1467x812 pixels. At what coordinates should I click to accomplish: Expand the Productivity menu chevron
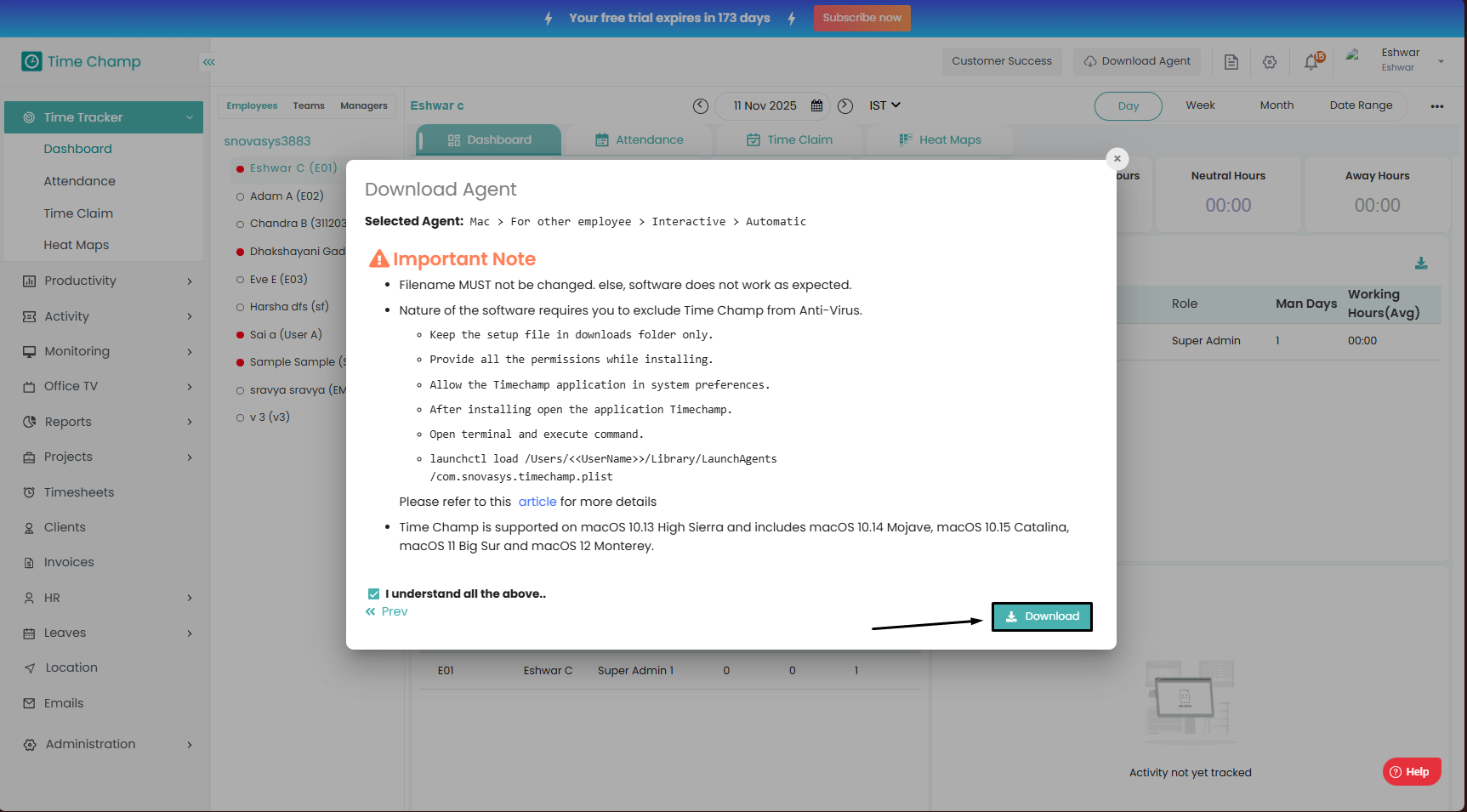[190, 281]
